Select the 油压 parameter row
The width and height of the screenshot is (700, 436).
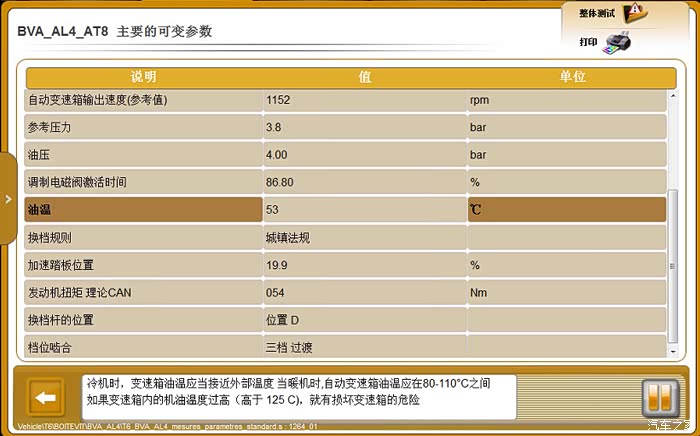tap(345, 154)
